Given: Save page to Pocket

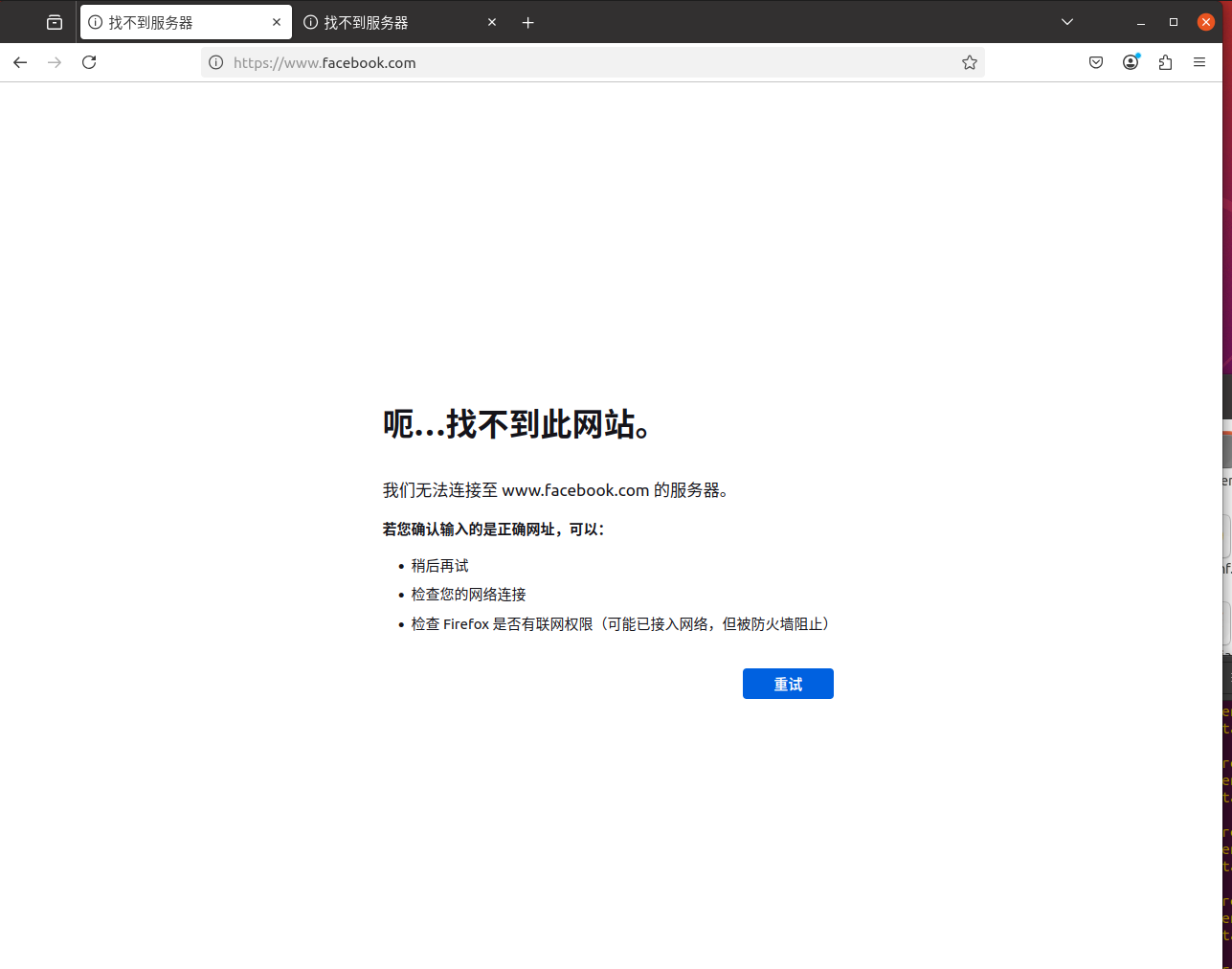Looking at the screenshot, I should point(1095,62).
